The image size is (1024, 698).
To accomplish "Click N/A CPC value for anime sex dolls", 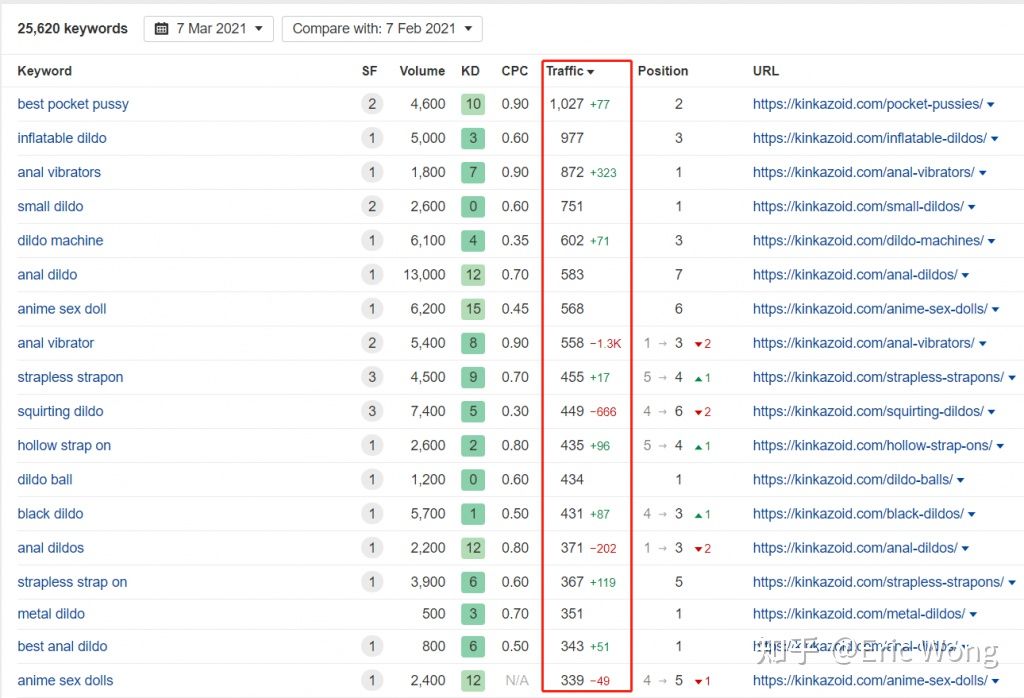I will coord(517,680).
